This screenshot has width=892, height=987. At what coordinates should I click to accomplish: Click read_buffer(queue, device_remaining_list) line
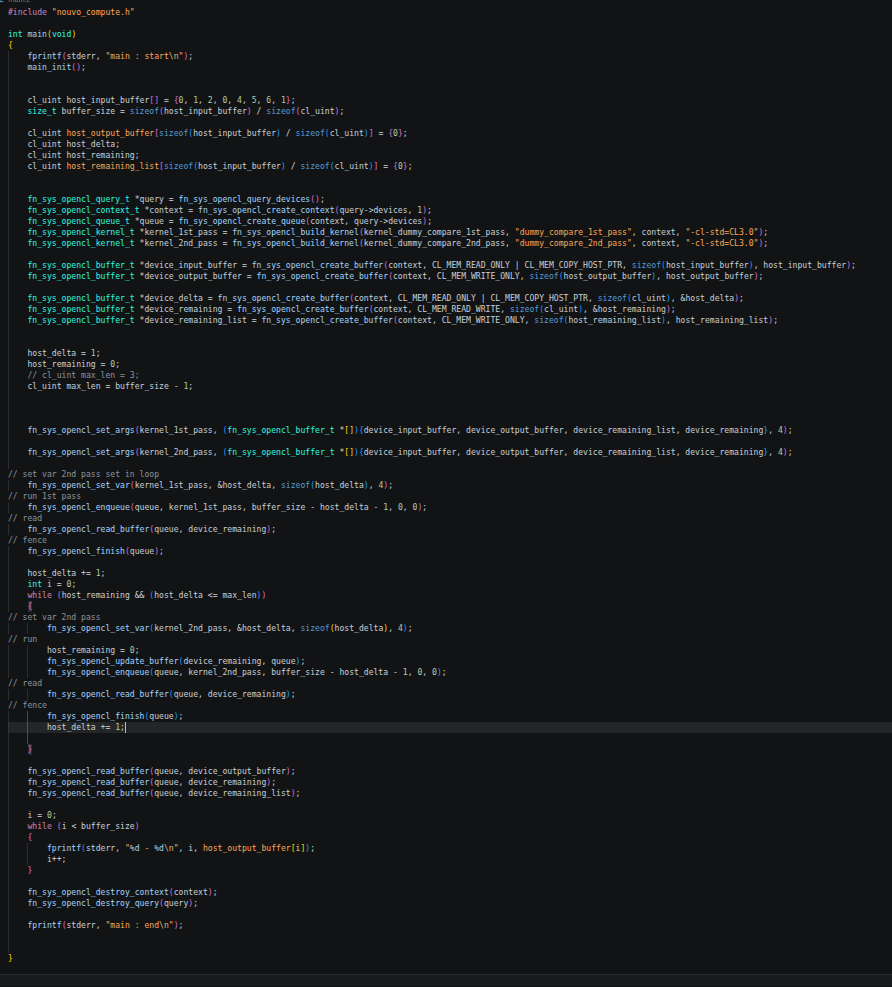(164, 794)
